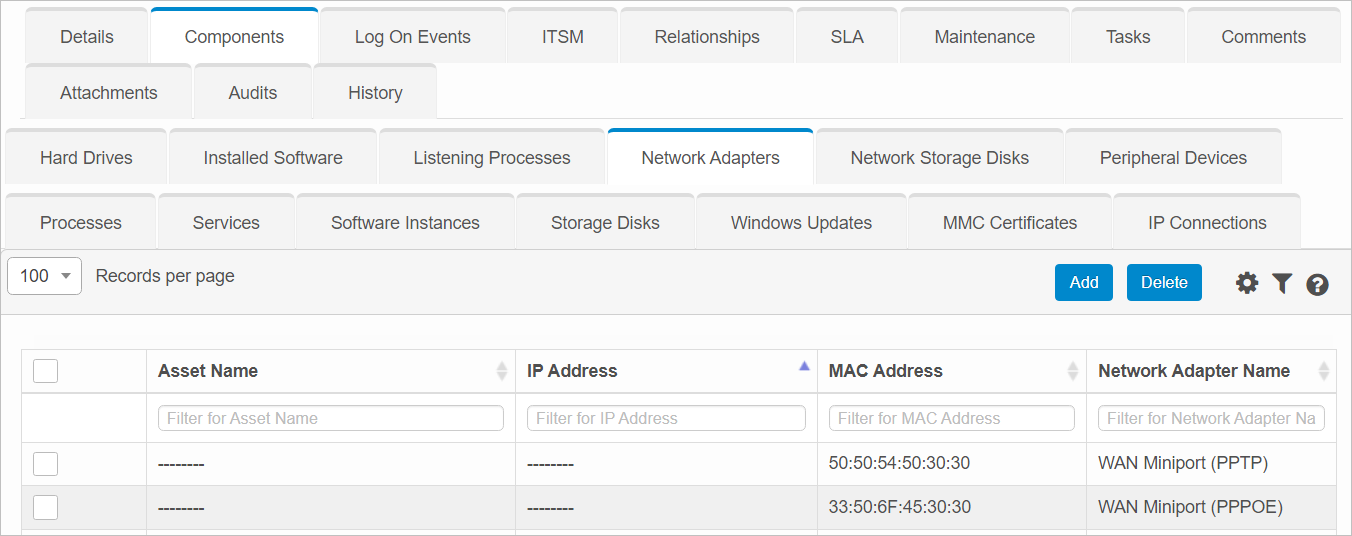Switch to the Hard Drives tab
This screenshot has width=1352, height=536.
pos(86,158)
